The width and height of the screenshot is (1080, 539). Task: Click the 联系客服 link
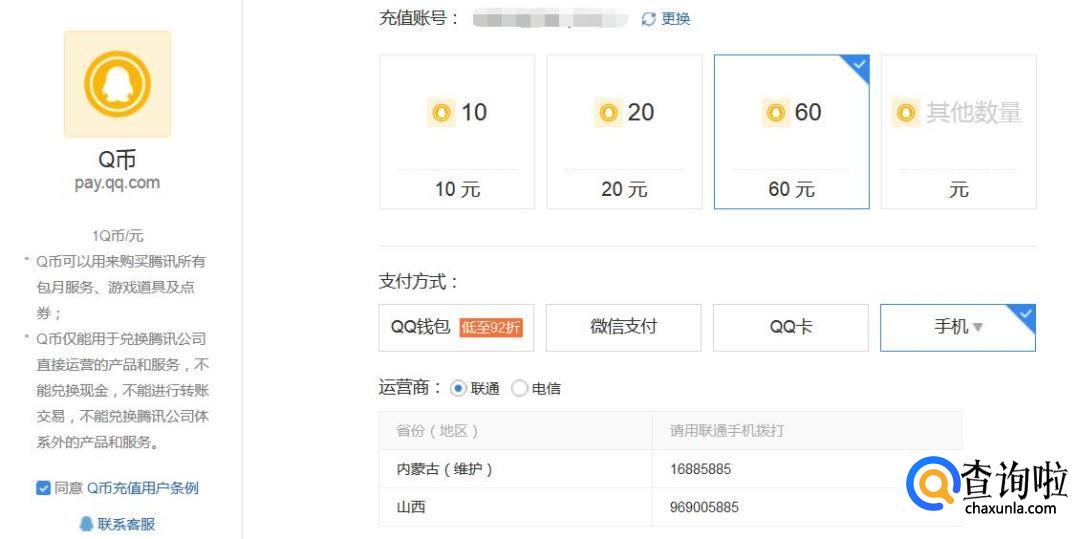point(126,524)
